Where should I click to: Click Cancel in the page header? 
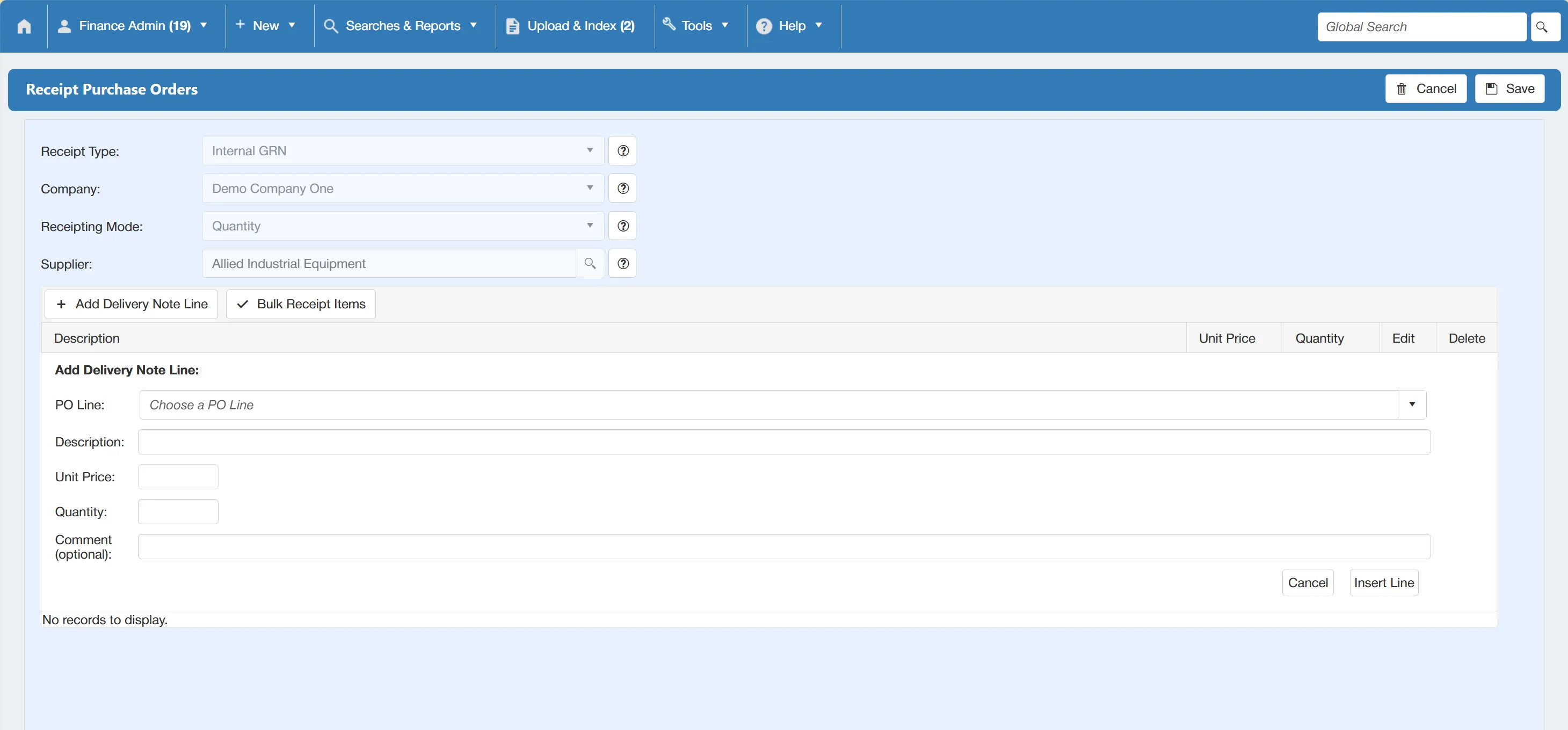click(x=1426, y=89)
